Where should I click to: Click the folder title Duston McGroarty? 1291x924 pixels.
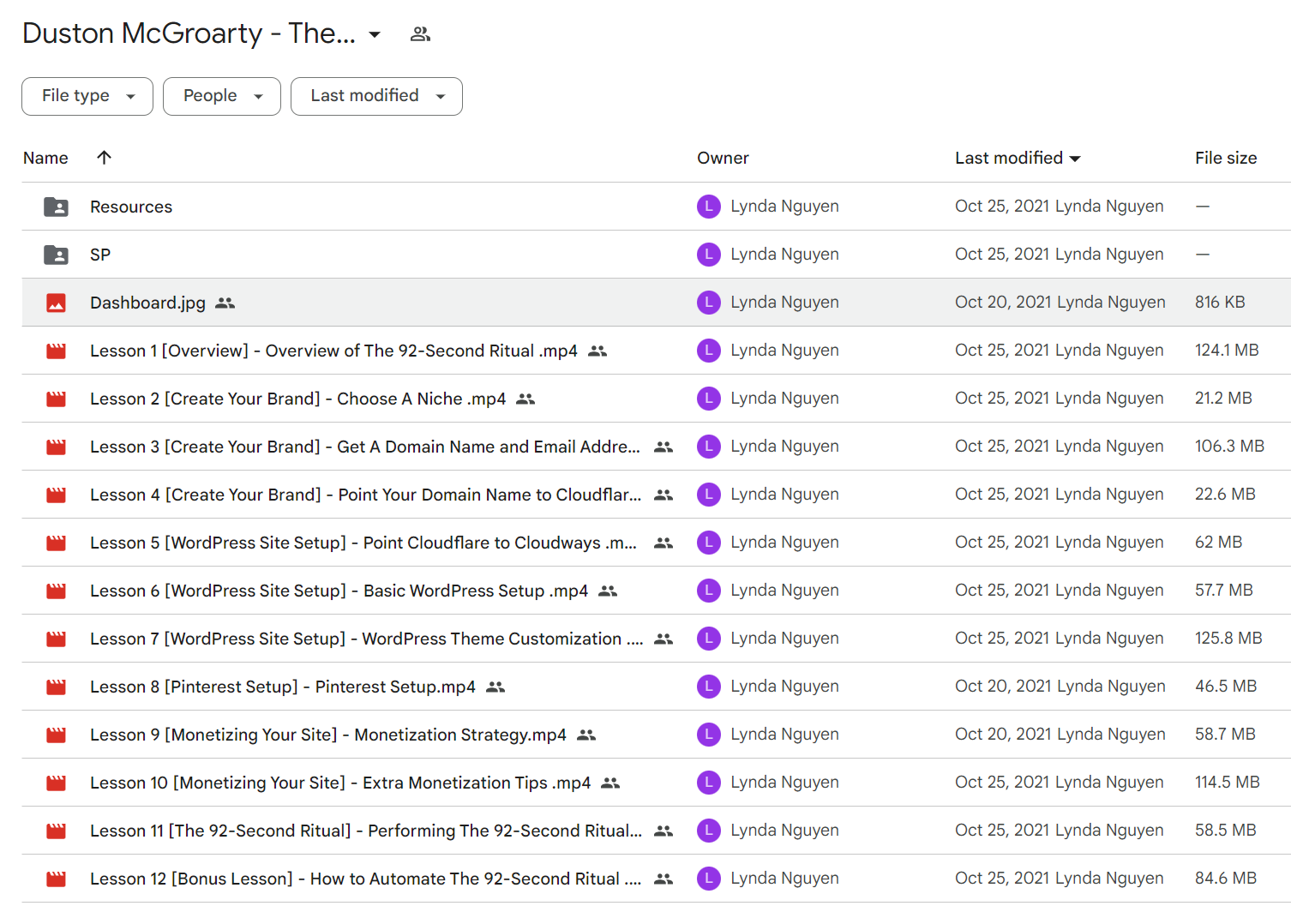click(x=189, y=33)
